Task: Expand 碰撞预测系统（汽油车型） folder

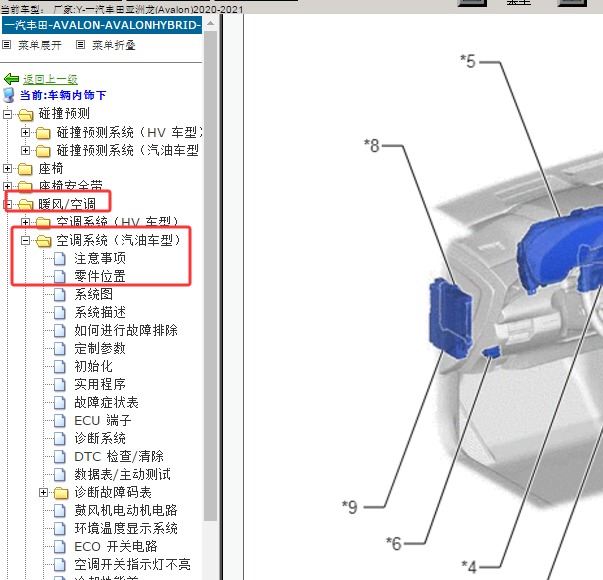Action: pyautogui.click(x=25, y=150)
